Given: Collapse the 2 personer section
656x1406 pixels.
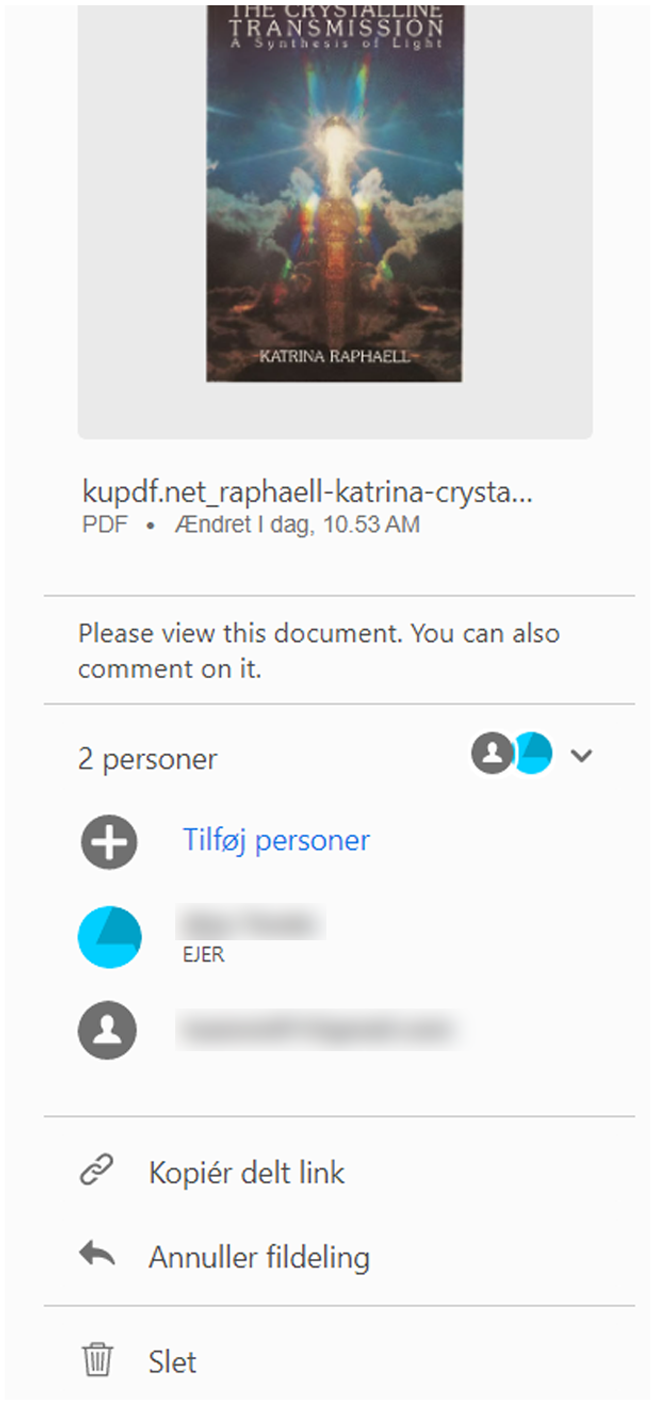Looking at the screenshot, I should click(x=581, y=756).
